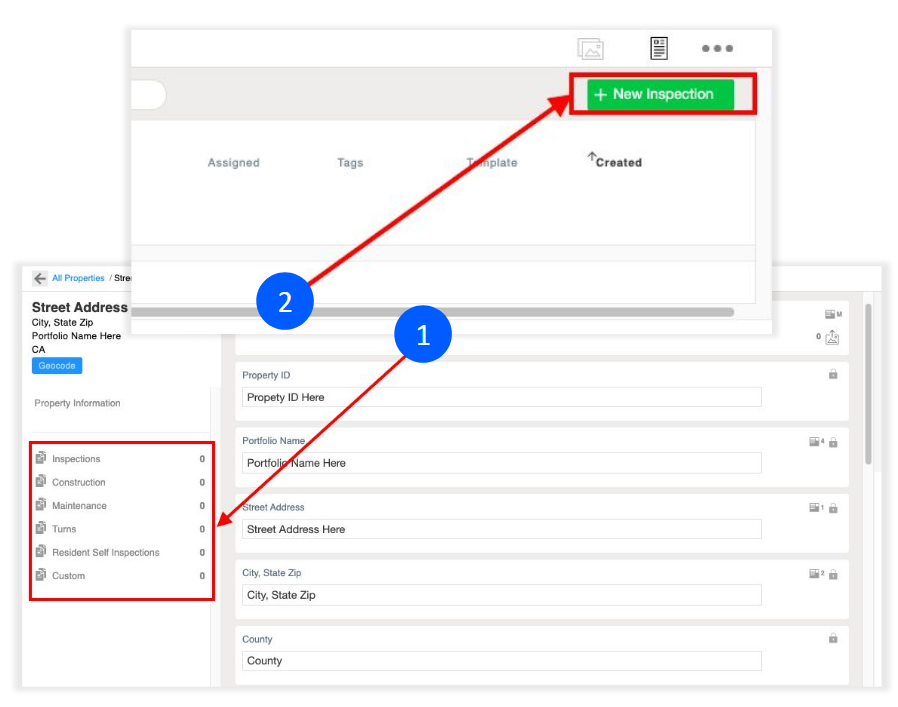Open the three-dot more options menu
The height and width of the screenshot is (707, 898).
tap(717, 48)
